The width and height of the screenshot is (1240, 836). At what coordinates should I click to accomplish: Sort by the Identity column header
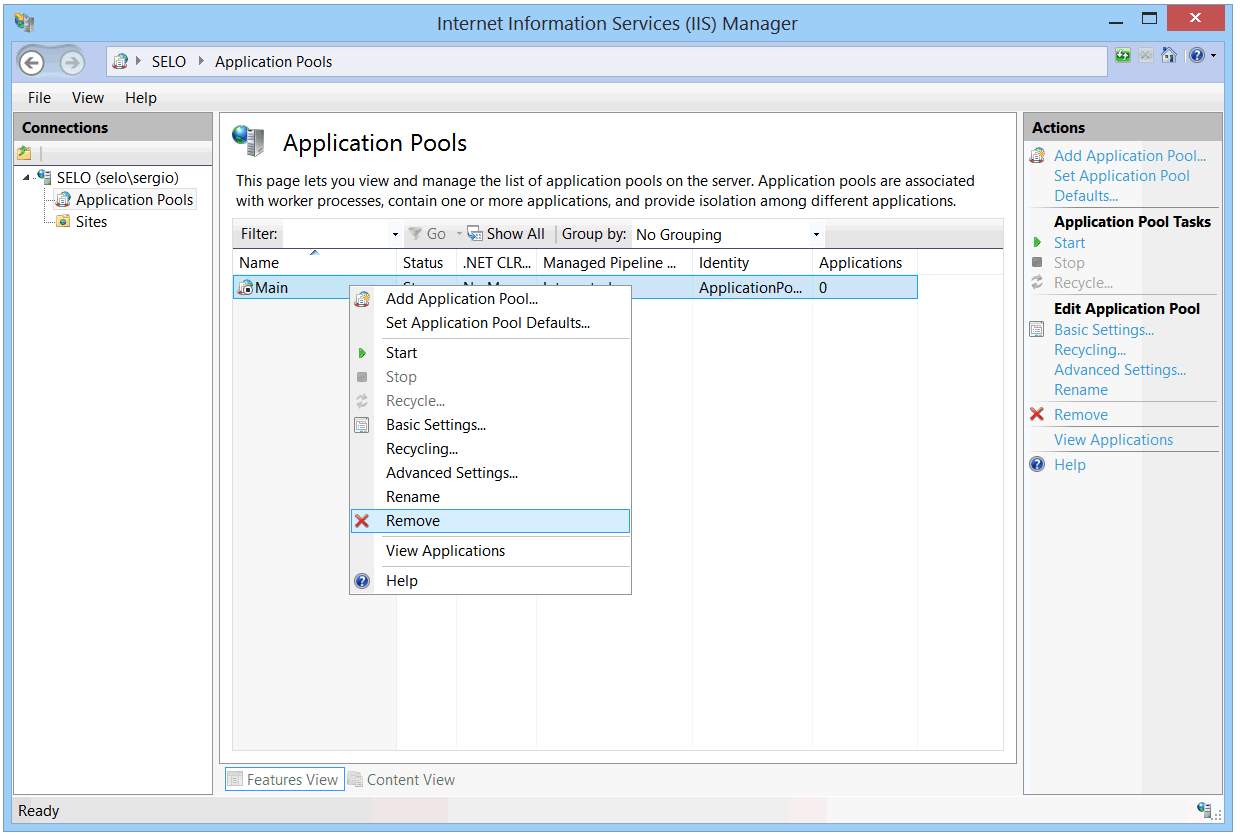[x=752, y=263]
